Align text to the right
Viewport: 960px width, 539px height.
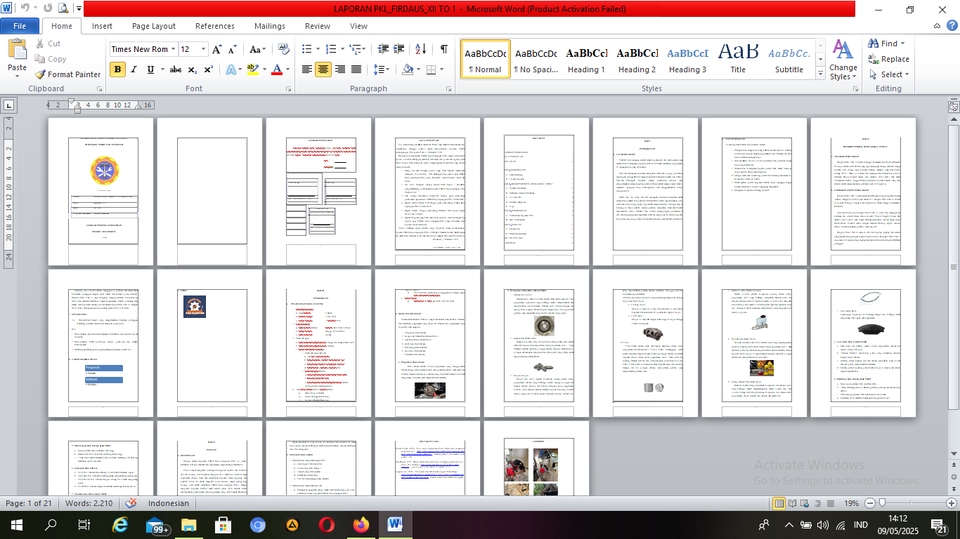340,70
